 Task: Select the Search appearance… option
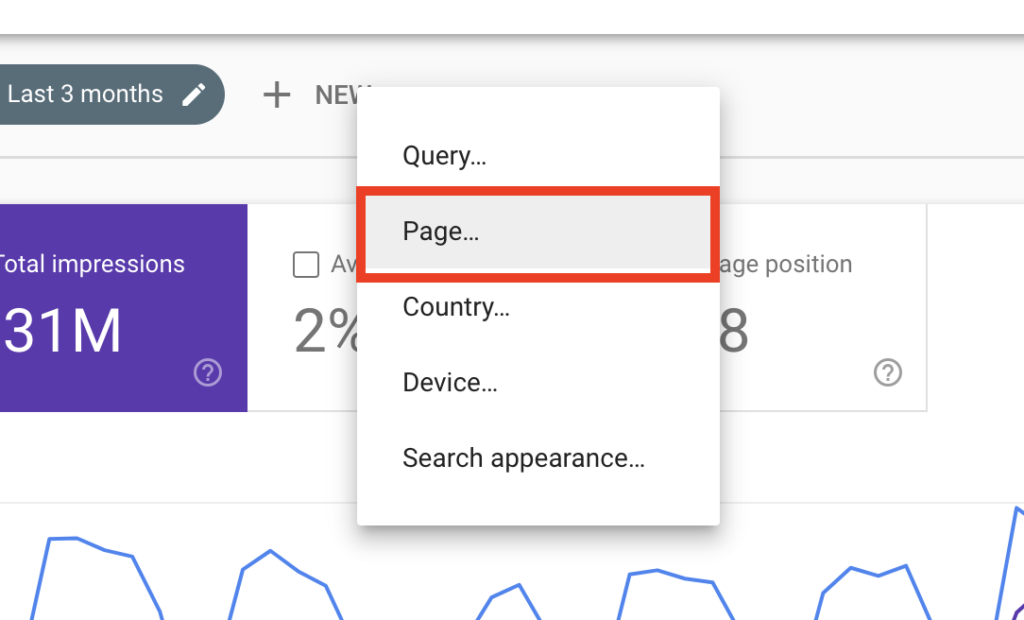coord(538,458)
